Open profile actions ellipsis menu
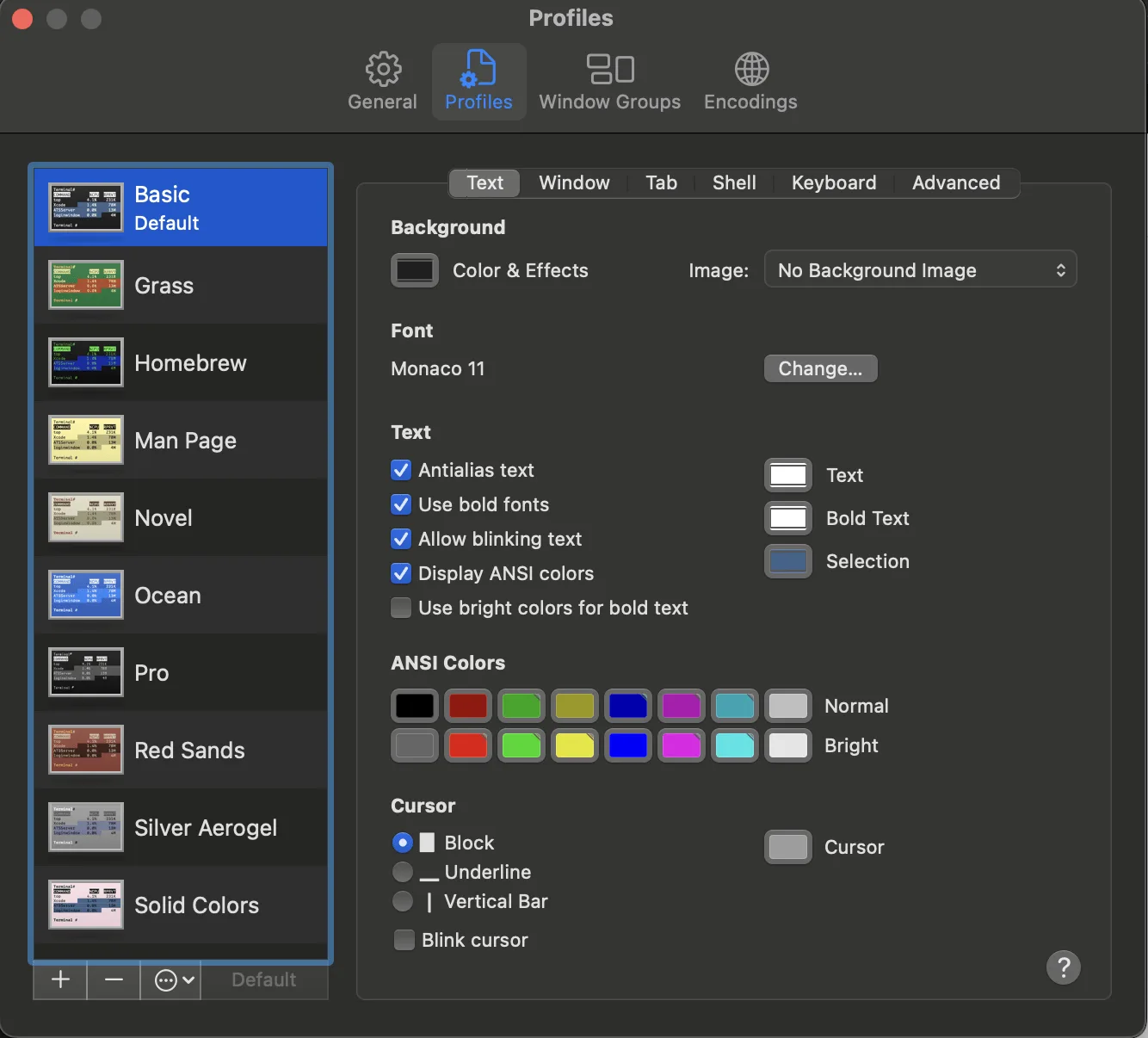 170,980
